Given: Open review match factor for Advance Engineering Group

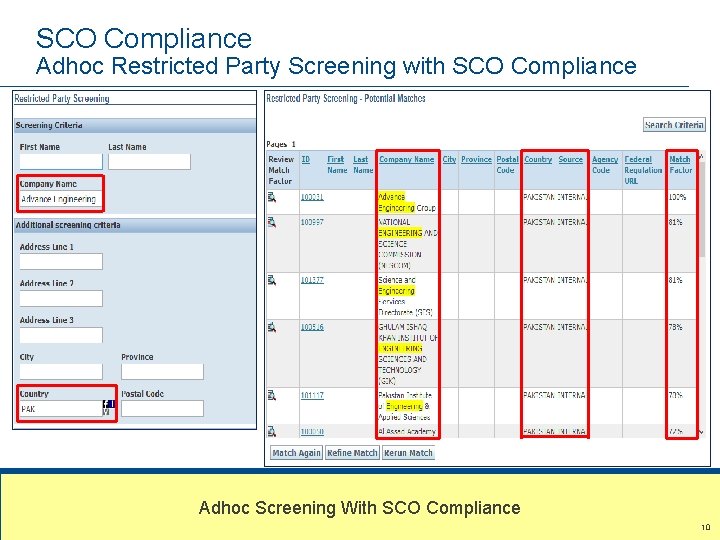Looking at the screenshot, I should point(272,197).
